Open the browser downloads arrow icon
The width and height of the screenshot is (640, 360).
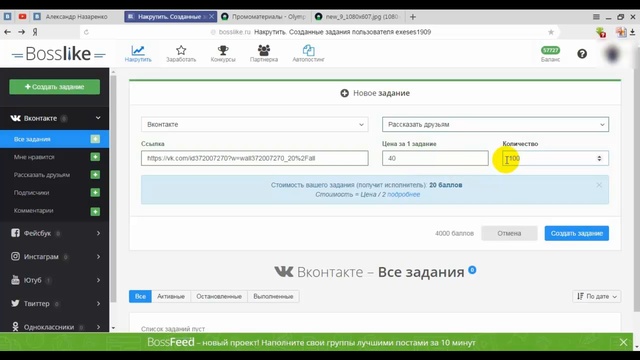tap(633, 32)
